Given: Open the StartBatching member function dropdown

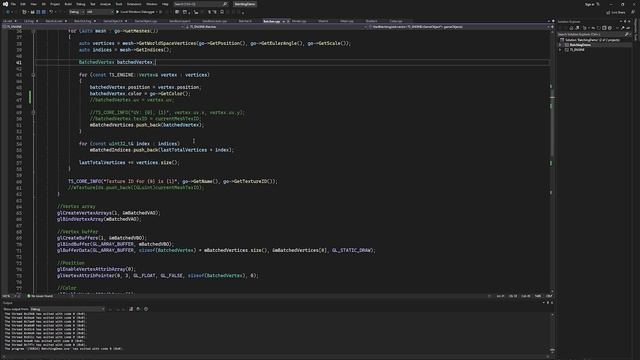Looking at the screenshot, I should pos(459,27).
